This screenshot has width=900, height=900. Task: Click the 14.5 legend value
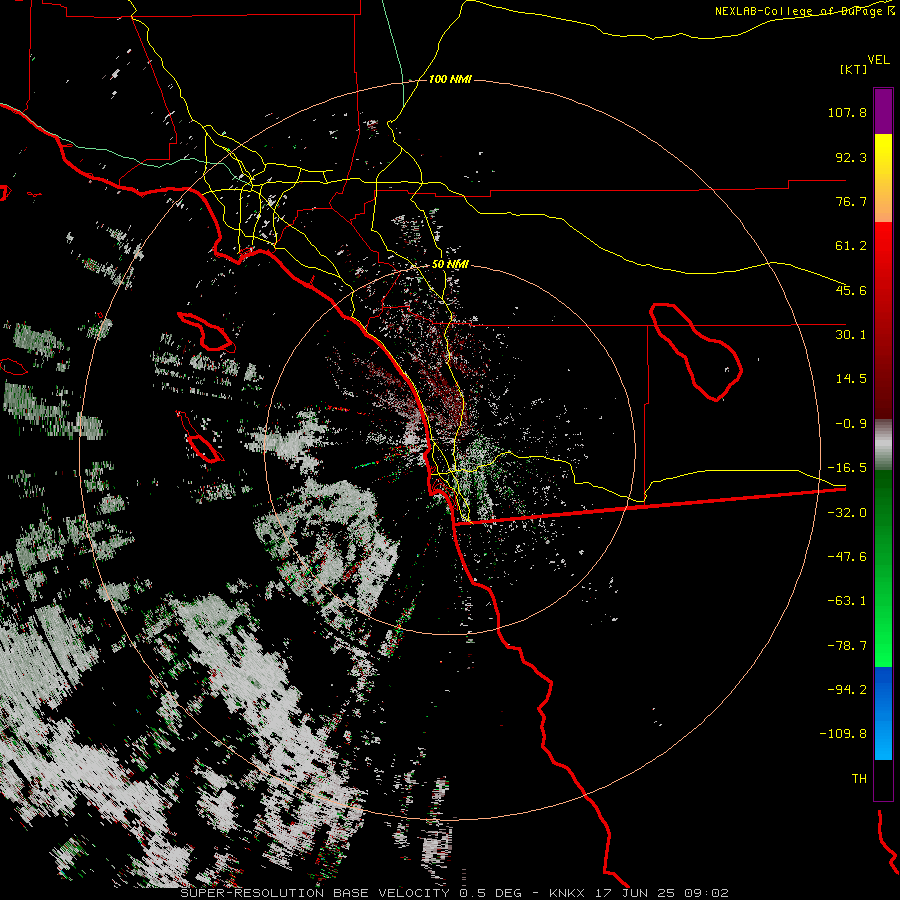coord(851,379)
